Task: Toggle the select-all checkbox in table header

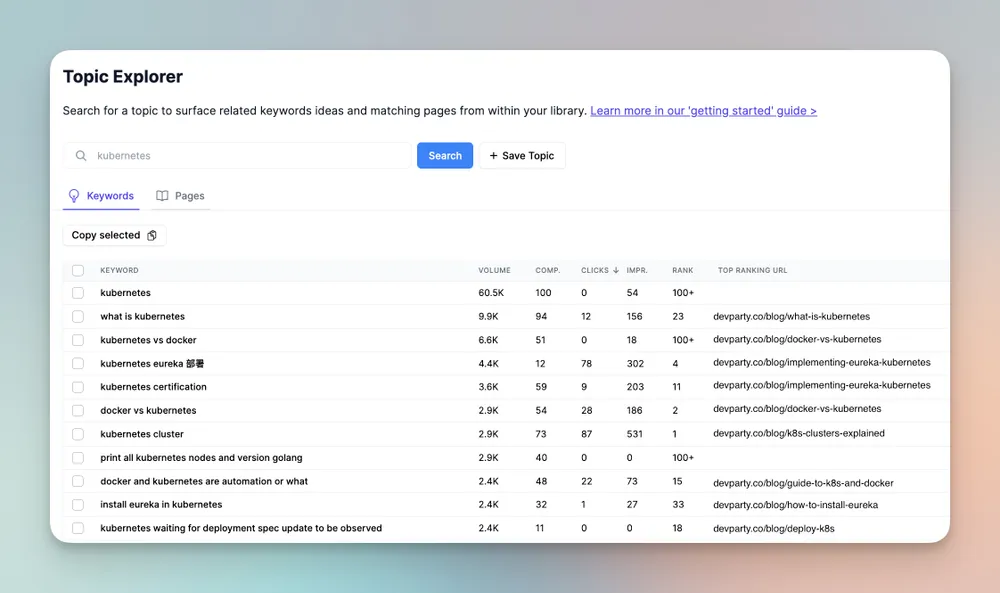Action: [x=78, y=270]
